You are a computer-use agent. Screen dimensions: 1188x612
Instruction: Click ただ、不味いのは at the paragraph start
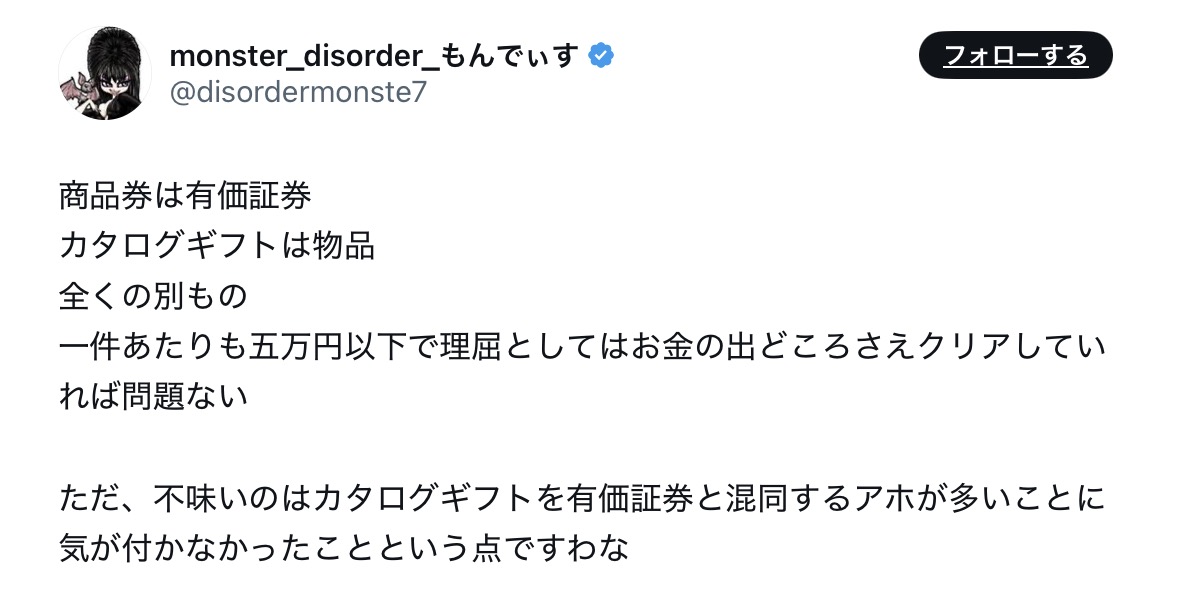[185, 498]
